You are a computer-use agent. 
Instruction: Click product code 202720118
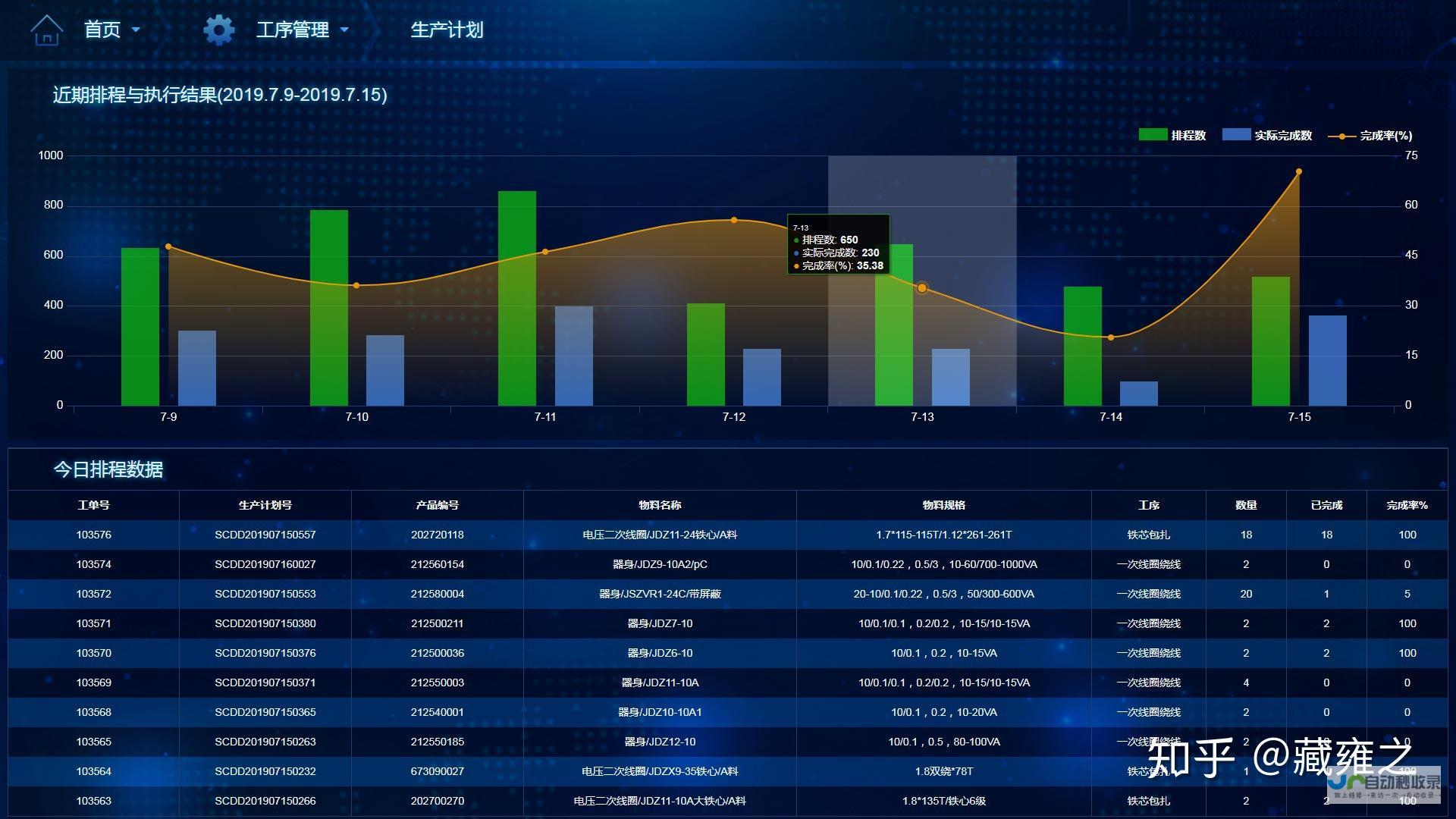[438, 535]
